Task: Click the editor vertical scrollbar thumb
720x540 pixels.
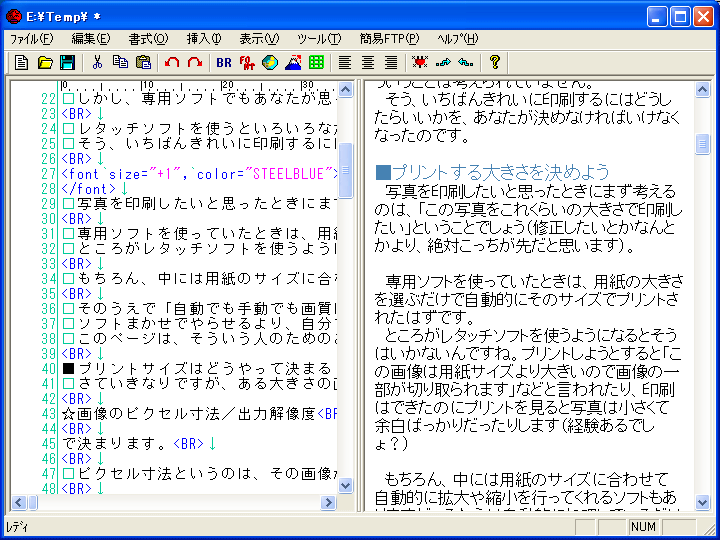Action: coord(346,170)
